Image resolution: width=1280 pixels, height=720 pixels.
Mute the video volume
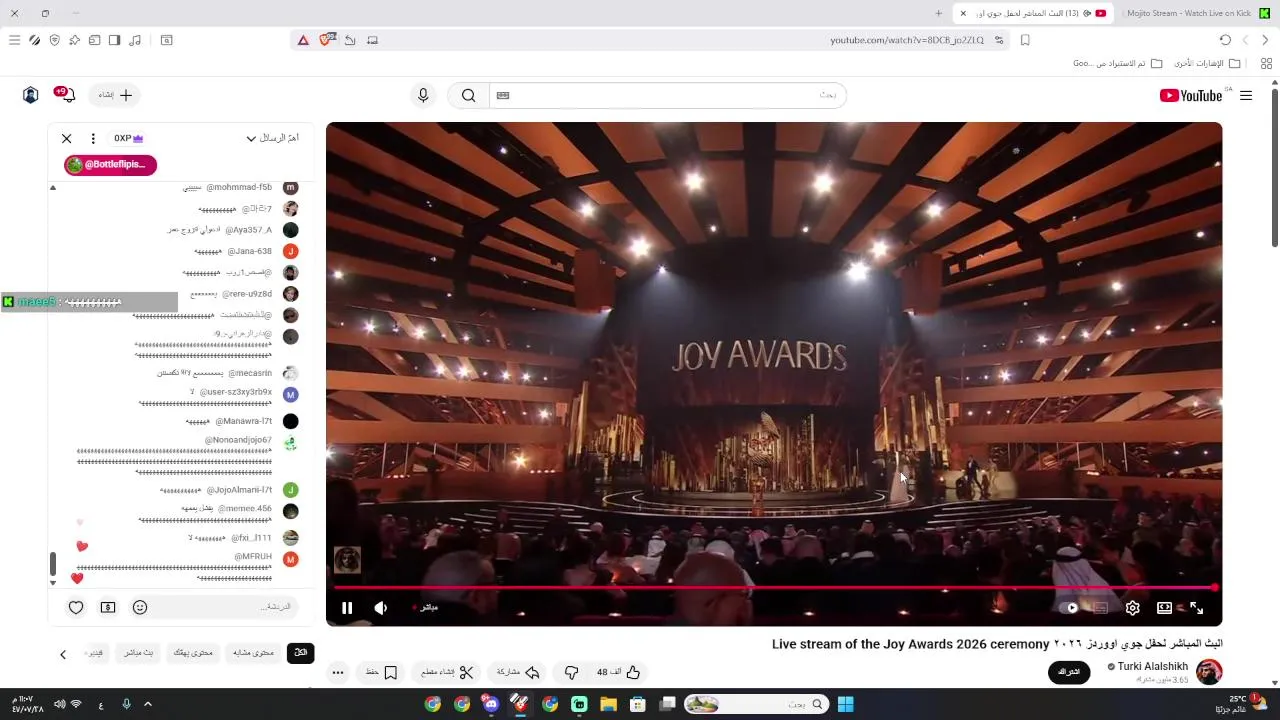click(381, 608)
